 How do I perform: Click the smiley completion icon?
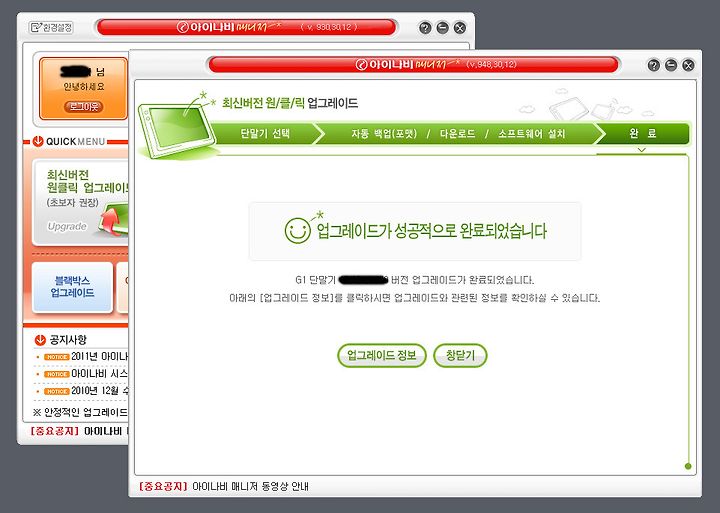pyautogui.click(x=298, y=230)
